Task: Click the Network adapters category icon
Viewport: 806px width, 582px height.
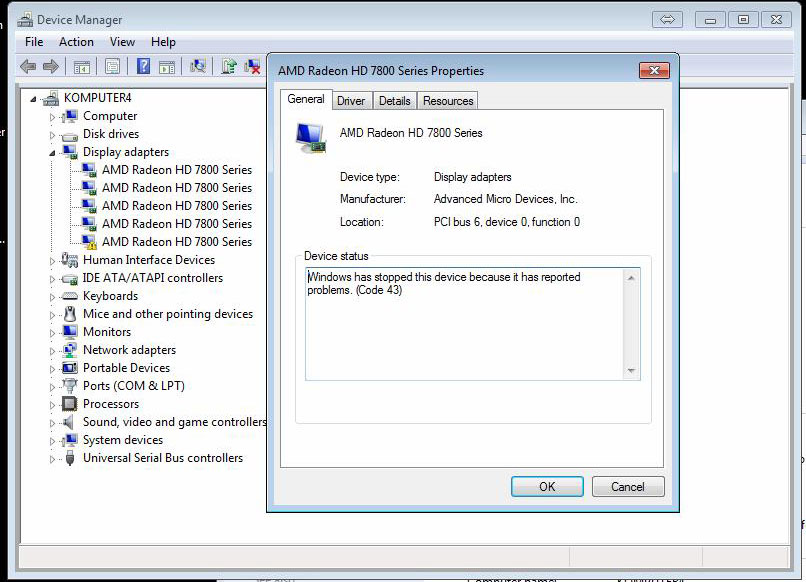Action: 69,350
